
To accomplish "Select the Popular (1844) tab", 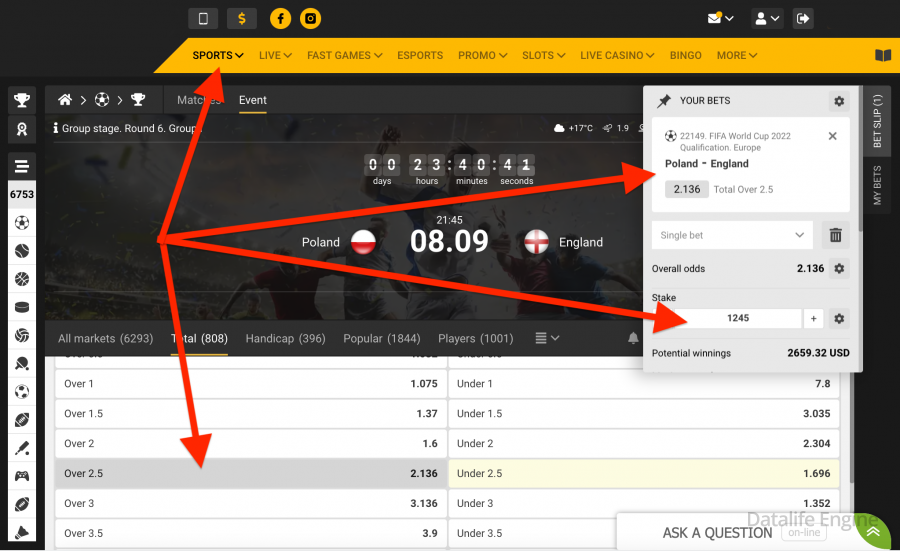I will (x=382, y=339).
